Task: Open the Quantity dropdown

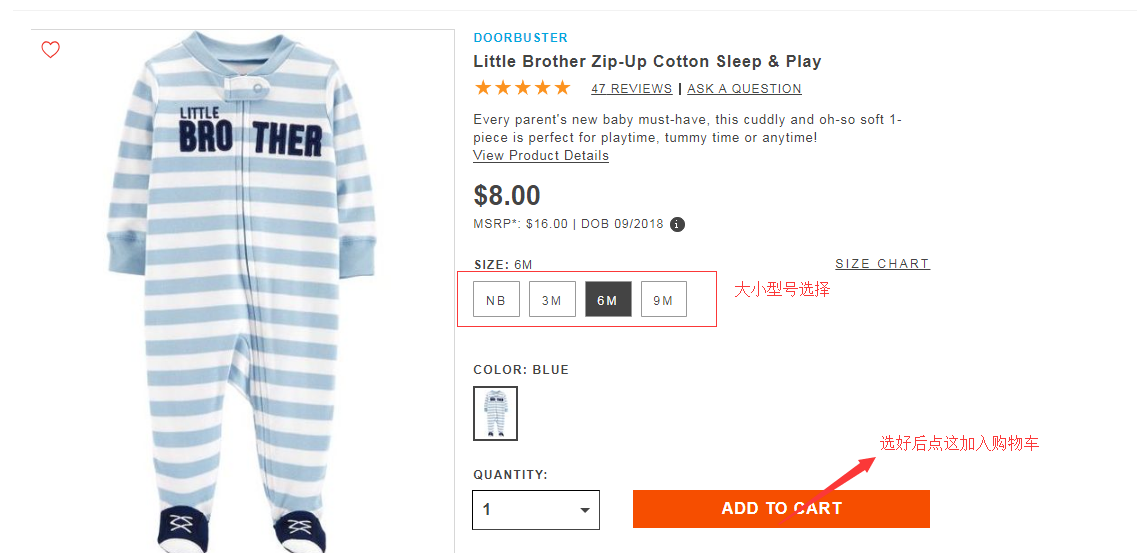Action: tap(536, 510)
